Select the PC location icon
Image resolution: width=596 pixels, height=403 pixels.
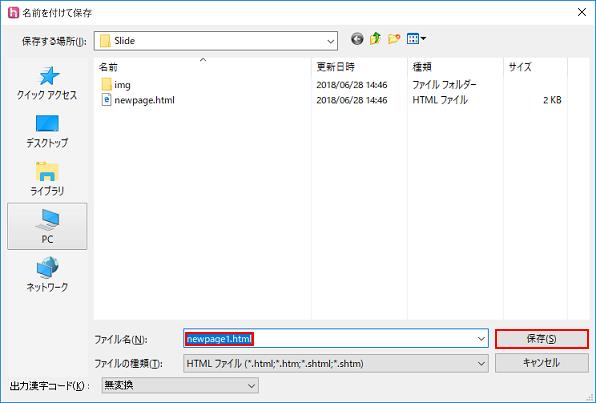47,226
